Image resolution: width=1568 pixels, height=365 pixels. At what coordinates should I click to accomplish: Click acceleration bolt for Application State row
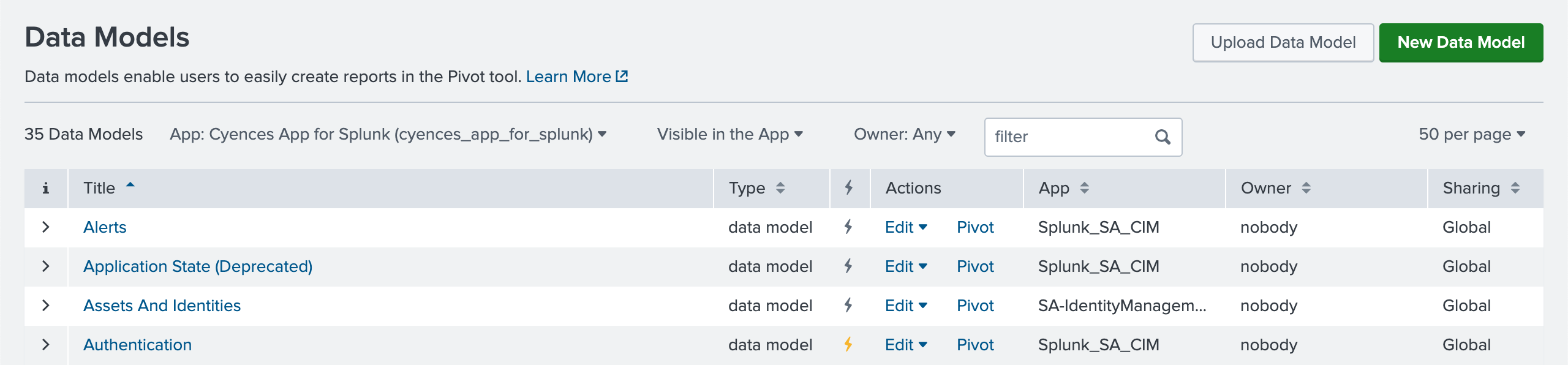848,266
